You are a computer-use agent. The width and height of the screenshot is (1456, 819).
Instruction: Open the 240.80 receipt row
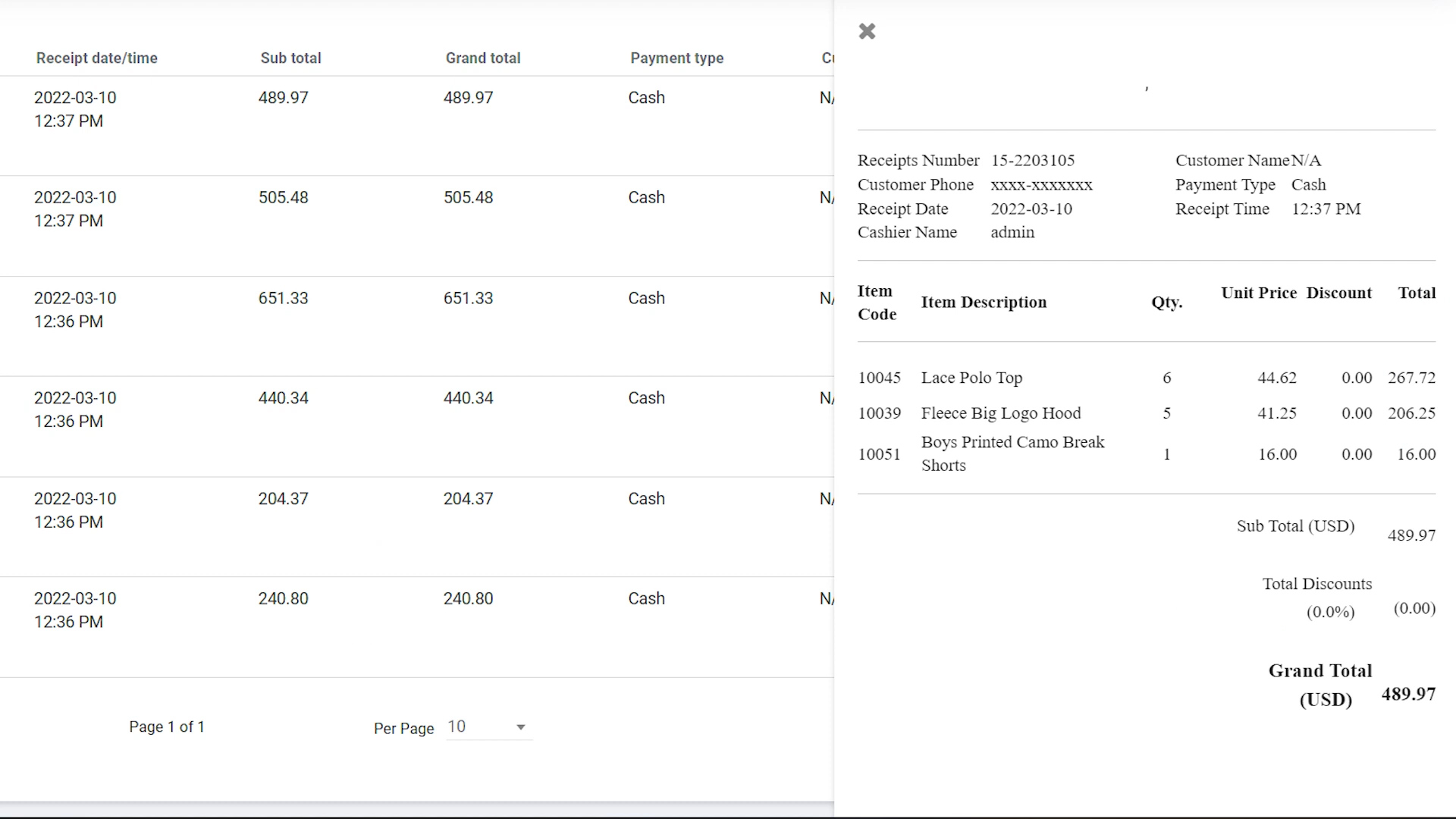[x=284, y=599]
